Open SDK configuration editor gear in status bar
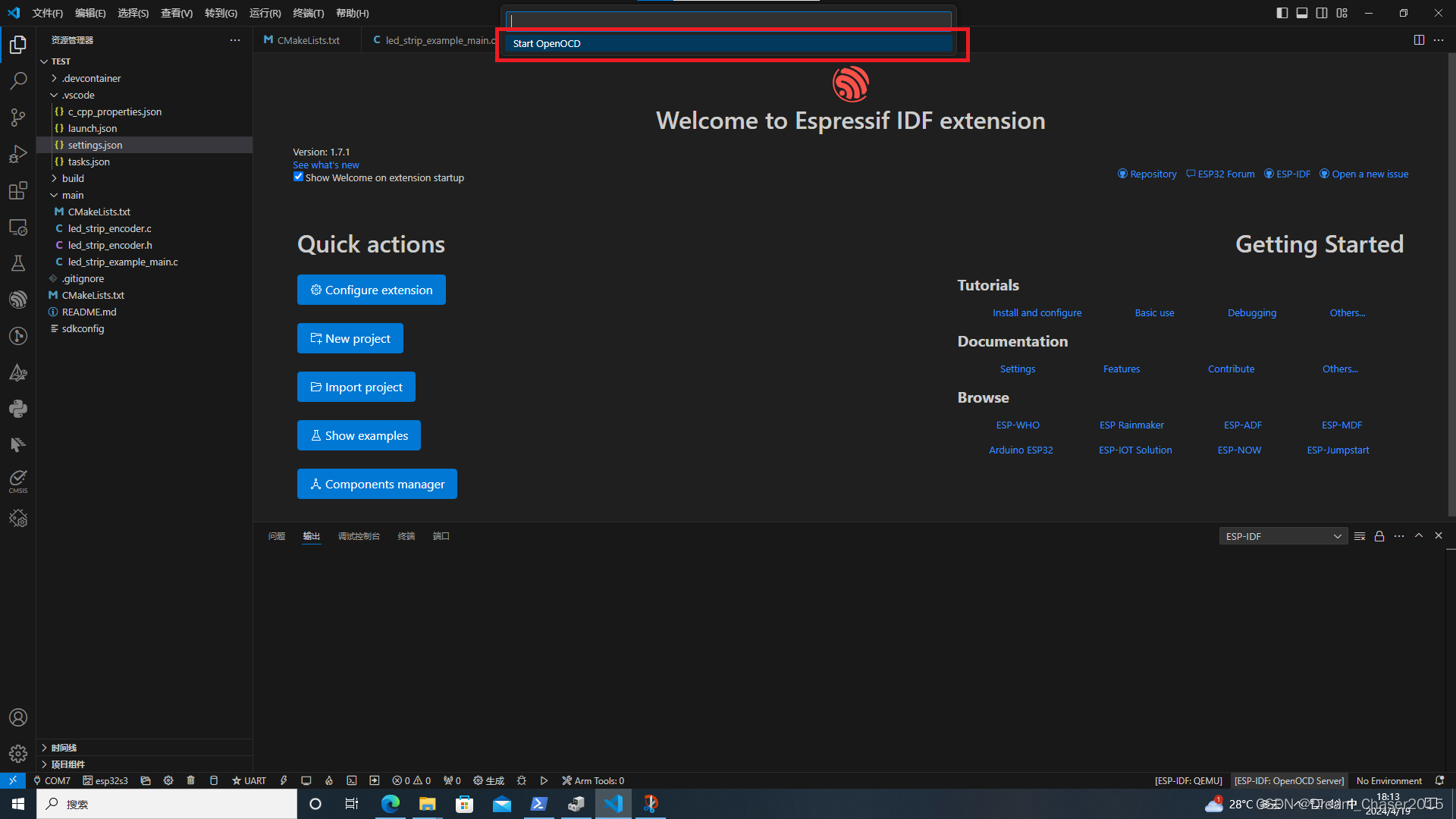Viewport: 1456px width, 819px height. pyautogui.click(x=168, y=780)
